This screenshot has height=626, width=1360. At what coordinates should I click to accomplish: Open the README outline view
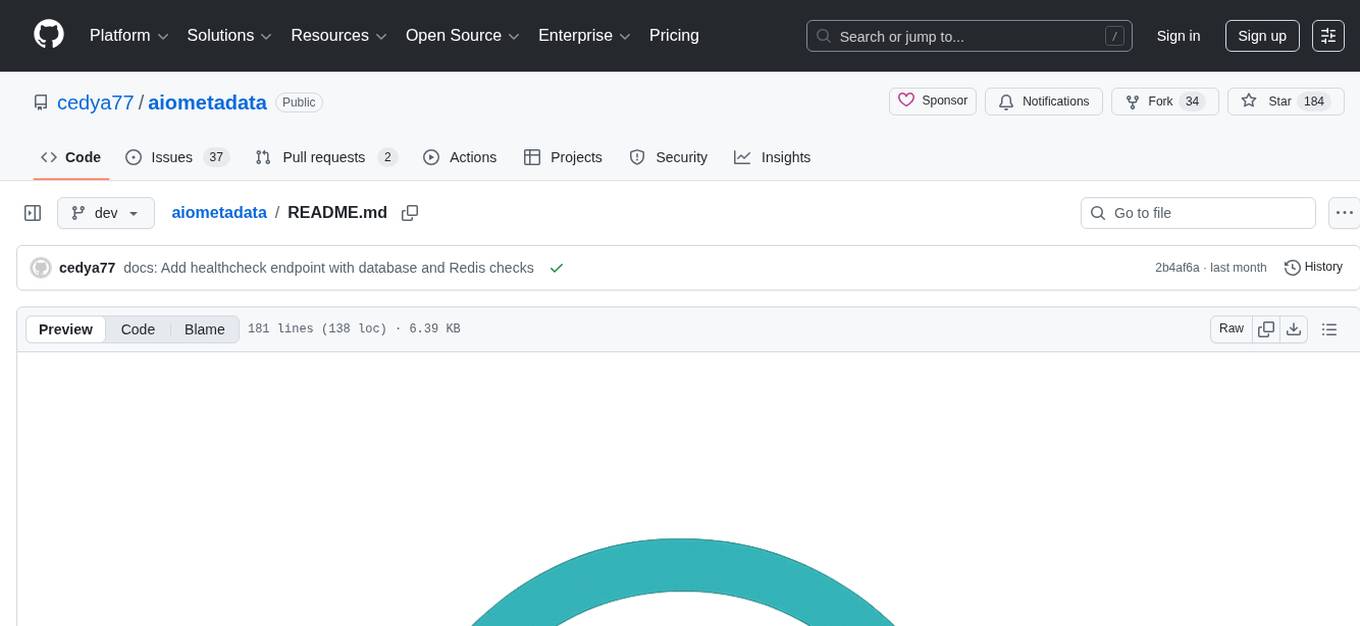click(1330, 328)
